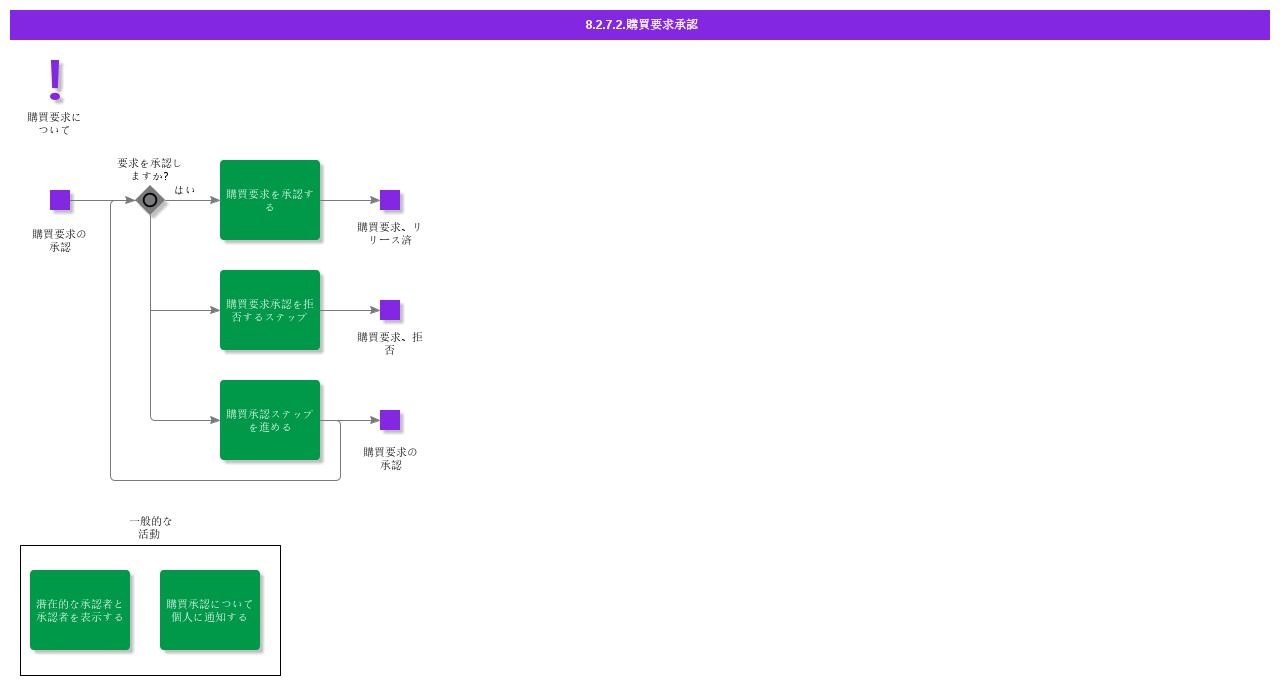The width and height of the screenshot is (1280, 685).
Task: Open the 購買承認について個人に通知する activity
Action: [x=210, y=610]
